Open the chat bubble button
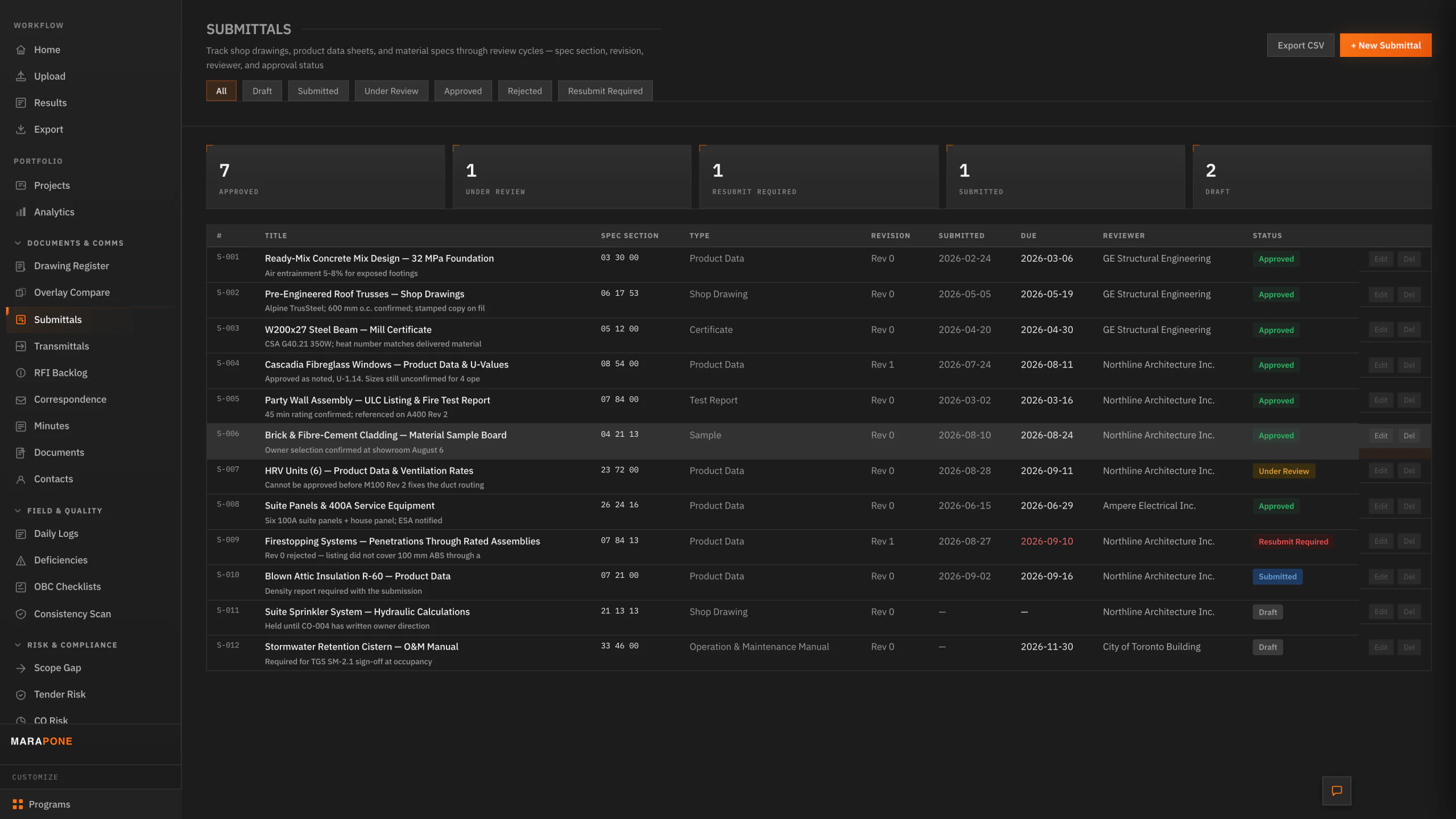This screenshot has height=819, width=1456. tap(1337, 791)
